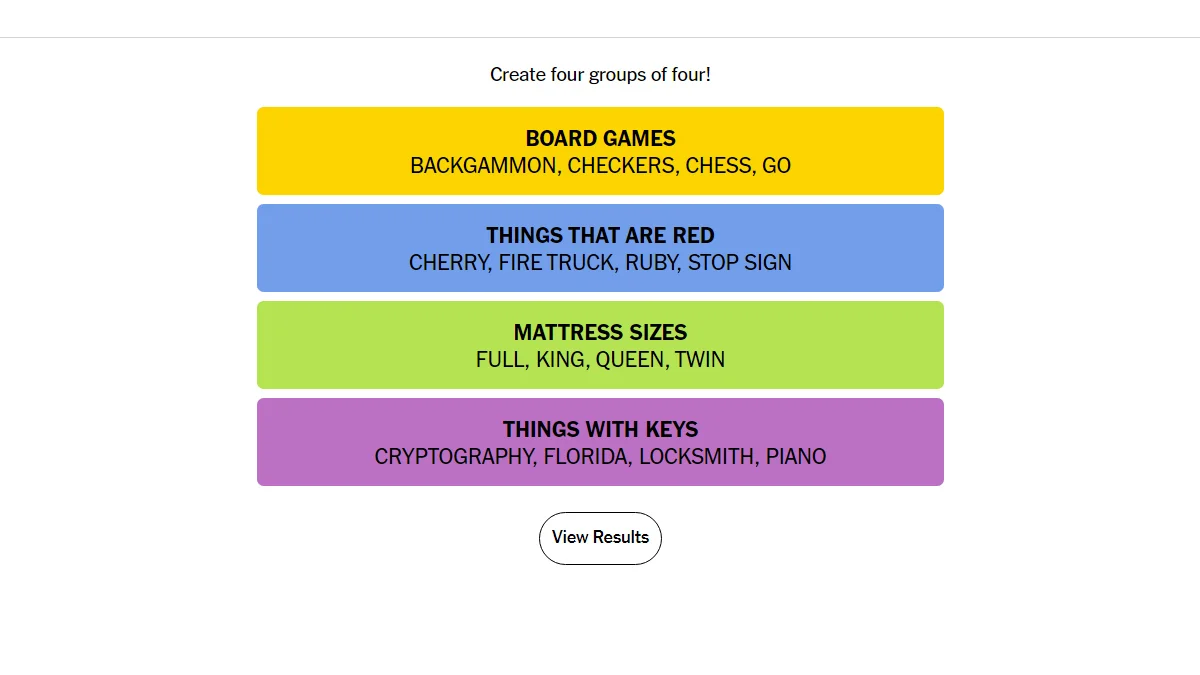1200x675 pixels.
Task: Select the word FLORIDA in Things With Keys
Action: [585, 457]
